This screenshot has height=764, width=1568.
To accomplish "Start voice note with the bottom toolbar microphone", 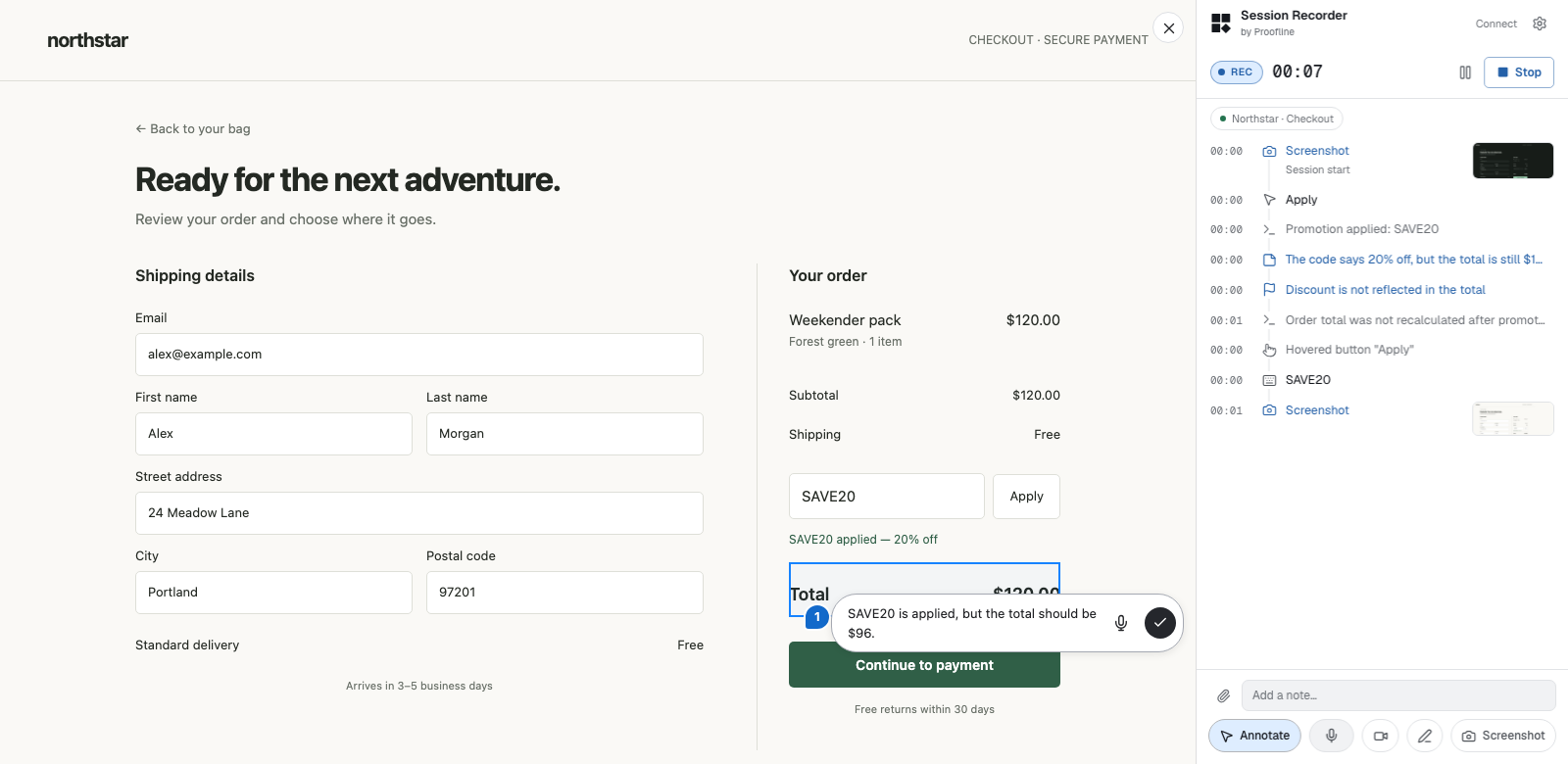I will click(x=1331, y=736).
